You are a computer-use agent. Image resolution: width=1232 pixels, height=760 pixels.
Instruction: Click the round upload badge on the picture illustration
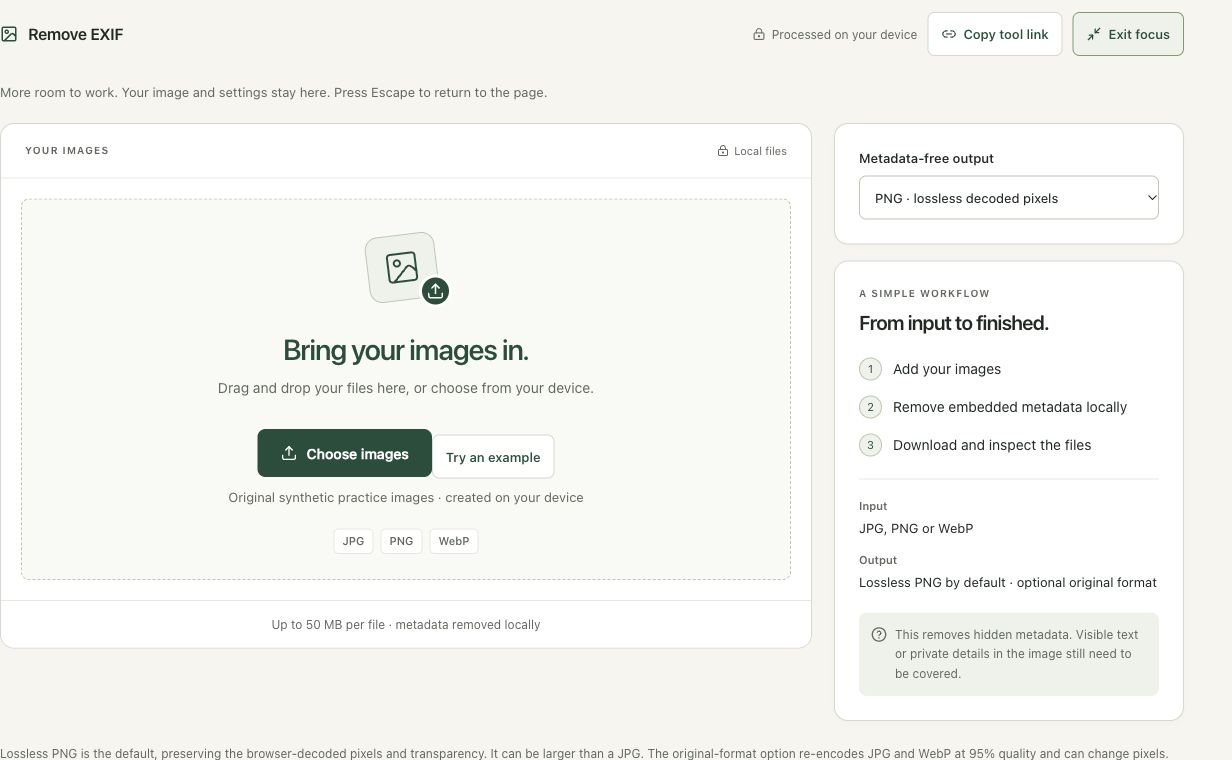click(x=435, y=291)
